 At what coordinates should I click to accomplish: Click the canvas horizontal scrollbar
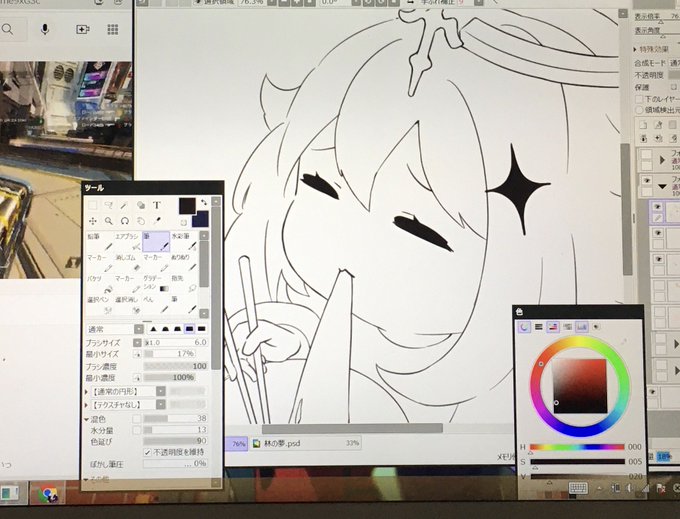click(352, 428)
